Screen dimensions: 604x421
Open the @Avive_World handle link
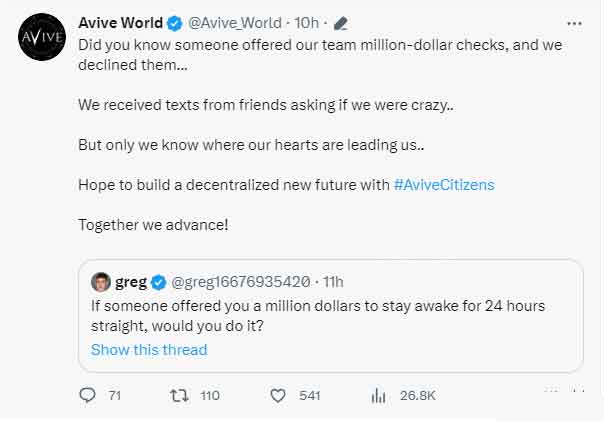tap(234, 23)
